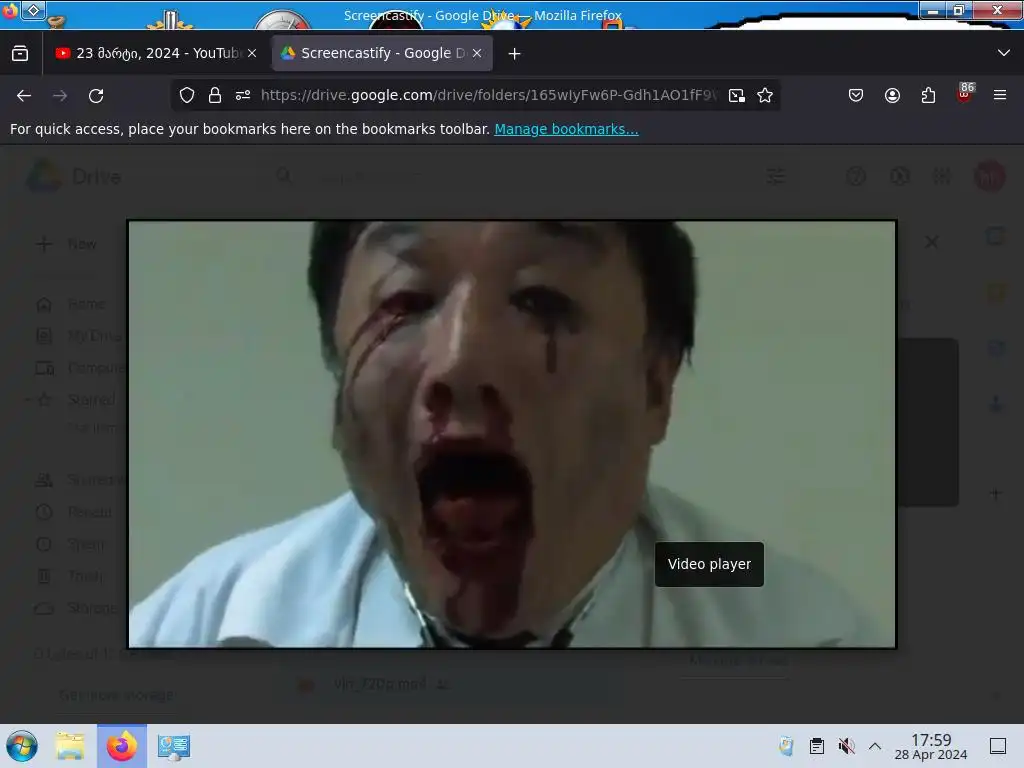Open picture-in-picture icon in address bar
1024x768 pixels.
(737, 95)
